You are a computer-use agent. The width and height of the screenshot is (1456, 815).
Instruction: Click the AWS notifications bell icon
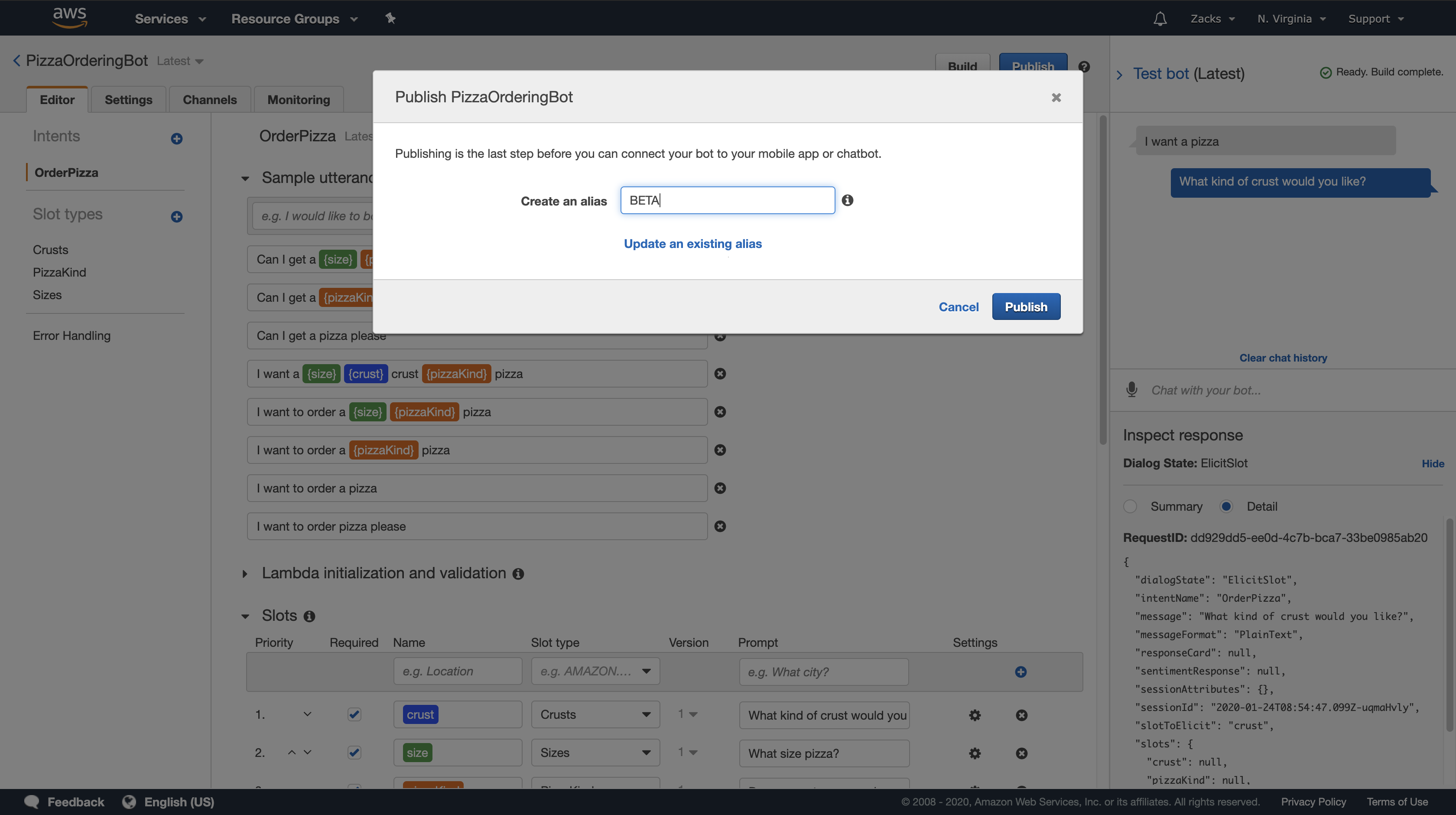[1160, 19]
